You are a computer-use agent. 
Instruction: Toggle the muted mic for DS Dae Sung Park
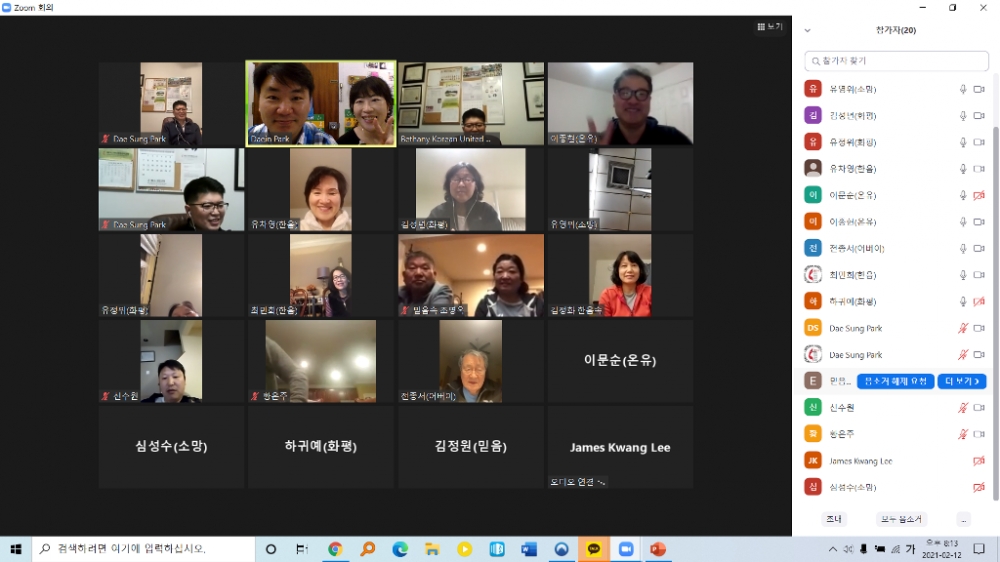click(963, 328)
